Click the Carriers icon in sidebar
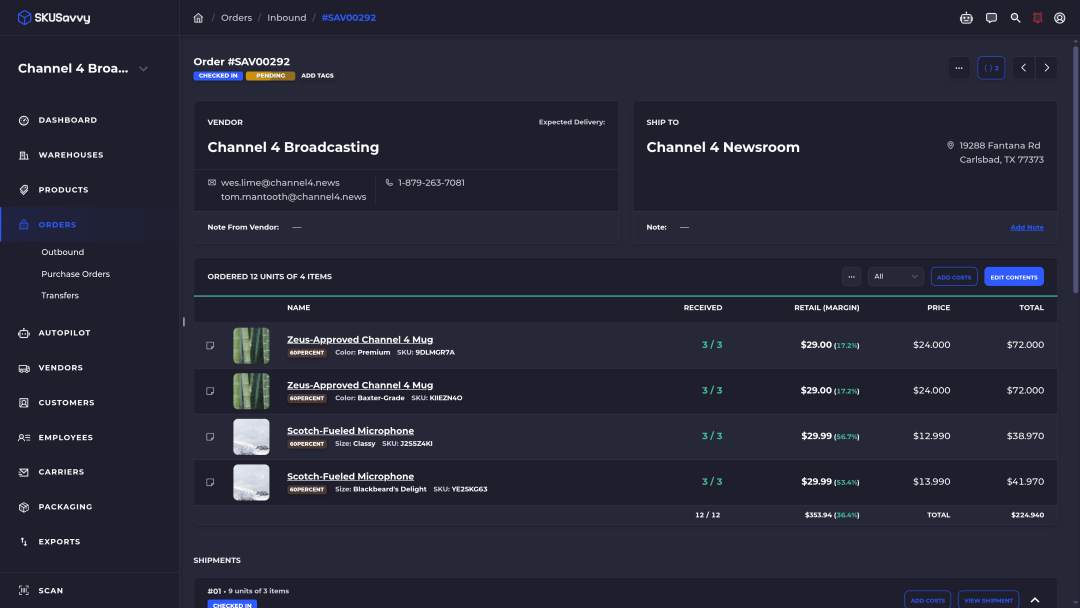The image size is (1080, 608). pyautogui.click(x=24, y=472)
